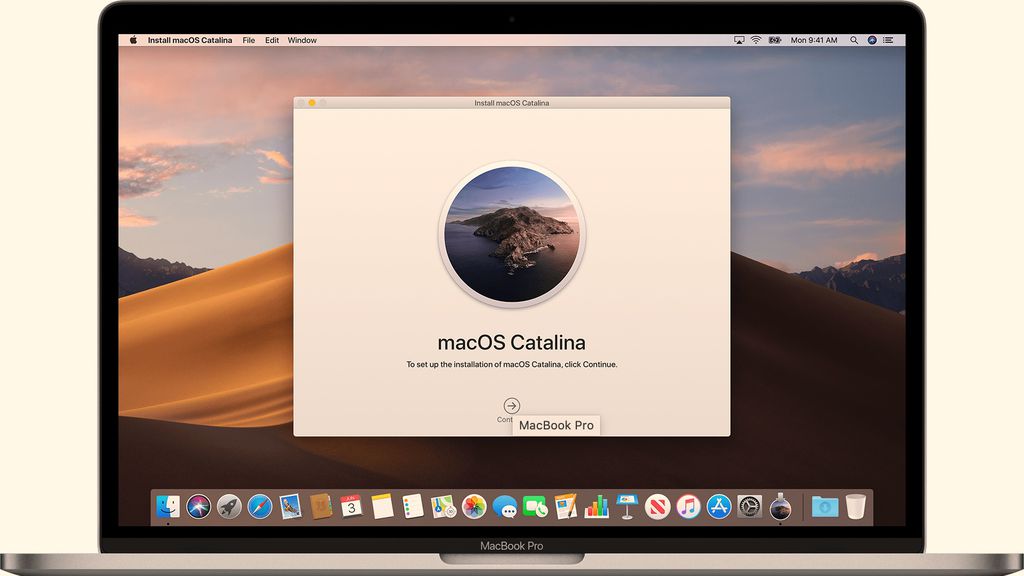Click the "macOS Catalina" heading text
1024x576 pixels.
pos(511,342)
